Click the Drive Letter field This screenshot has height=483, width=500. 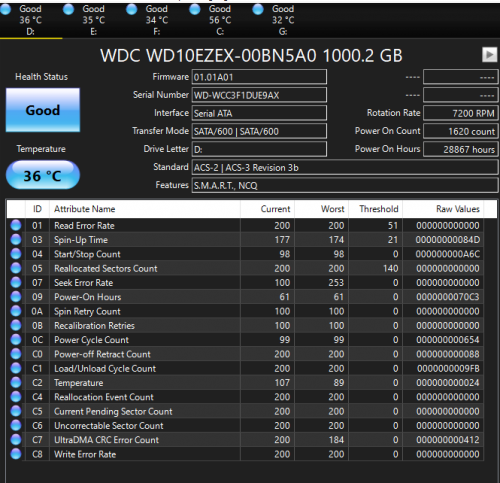(259, 149)
